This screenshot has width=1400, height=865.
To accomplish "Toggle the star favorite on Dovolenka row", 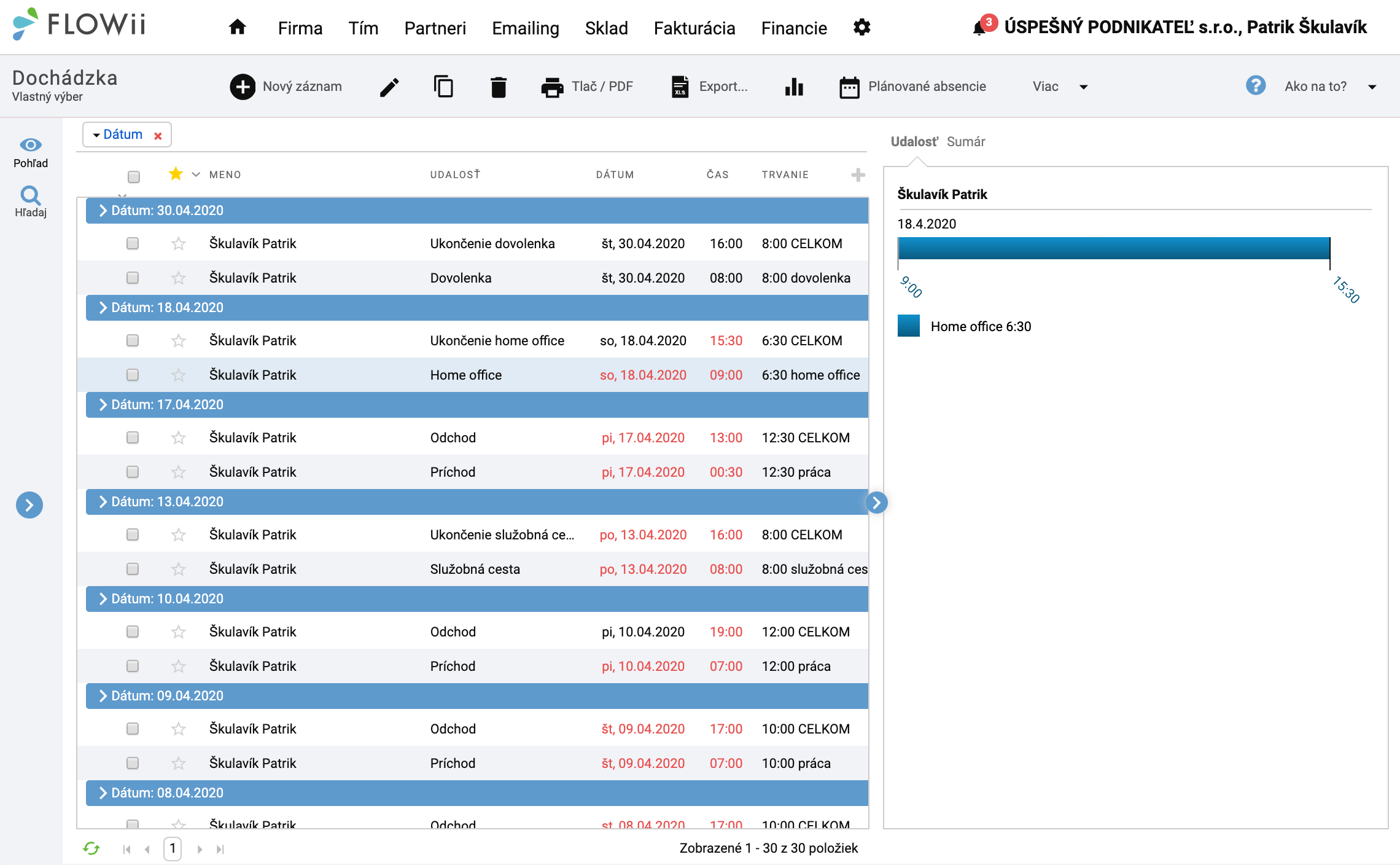I will coord(179,277).
